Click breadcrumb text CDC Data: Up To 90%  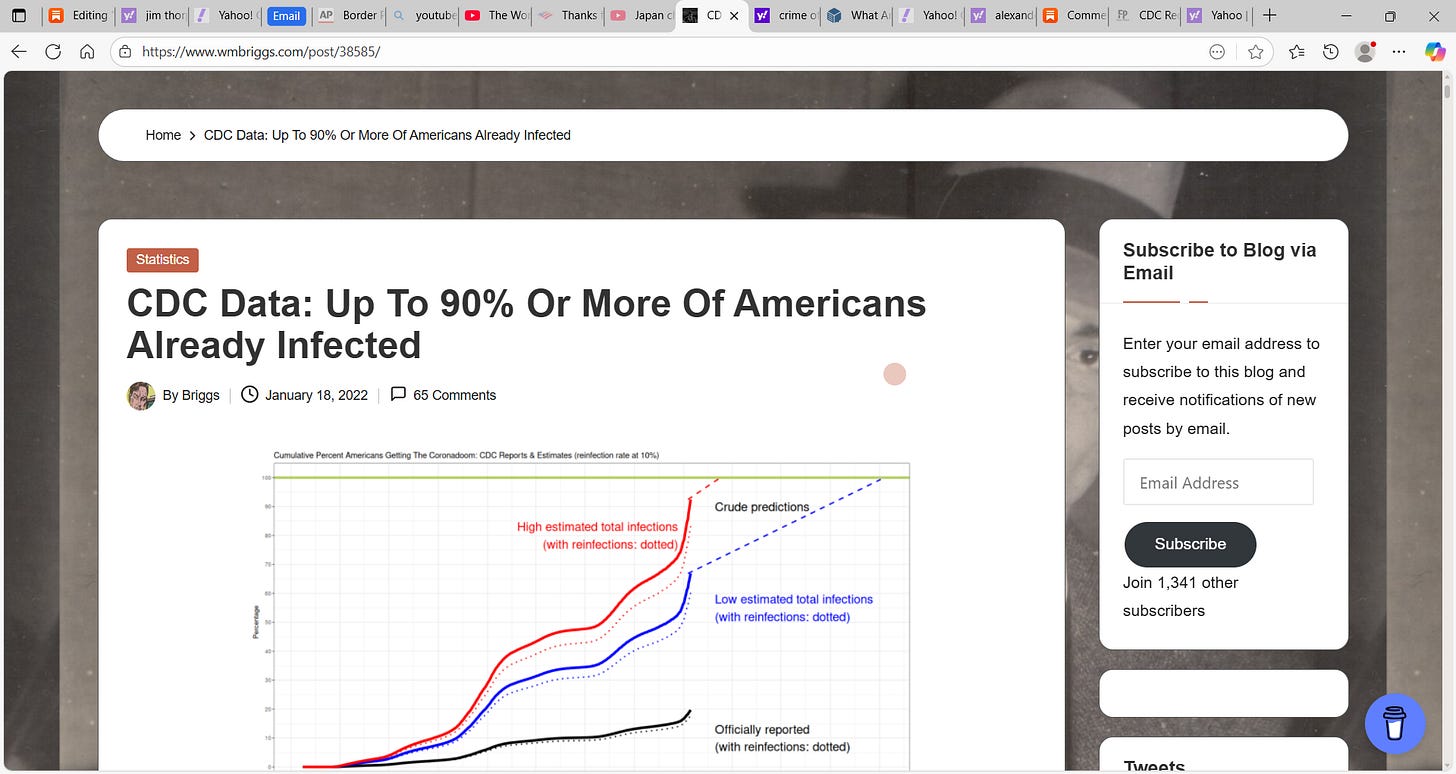pos(387,135)
